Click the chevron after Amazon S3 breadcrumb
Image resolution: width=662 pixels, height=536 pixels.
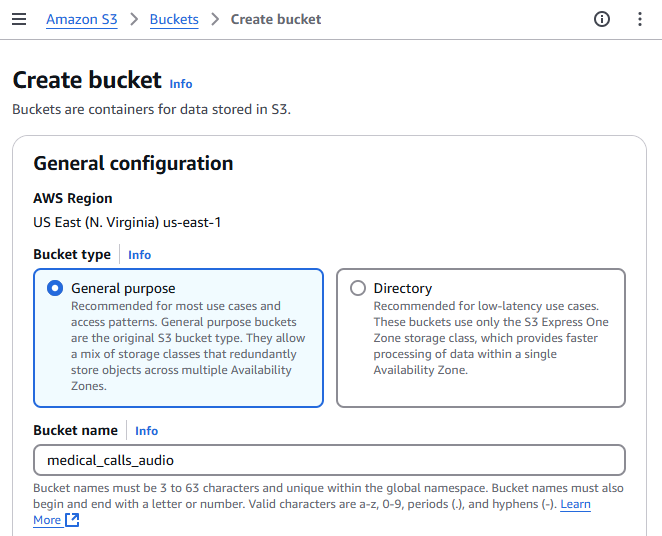133,19
